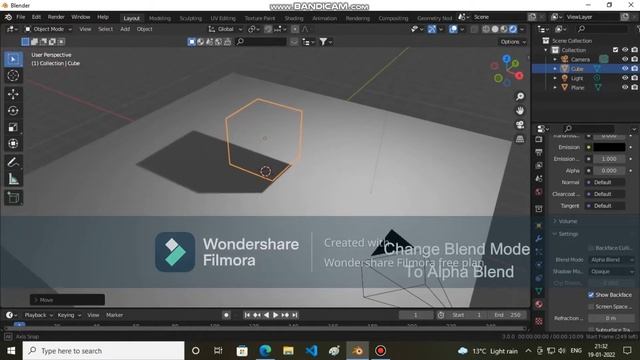Open the World properties tab icon
This screenshot has height=360, width=640.
coord(539,192)
